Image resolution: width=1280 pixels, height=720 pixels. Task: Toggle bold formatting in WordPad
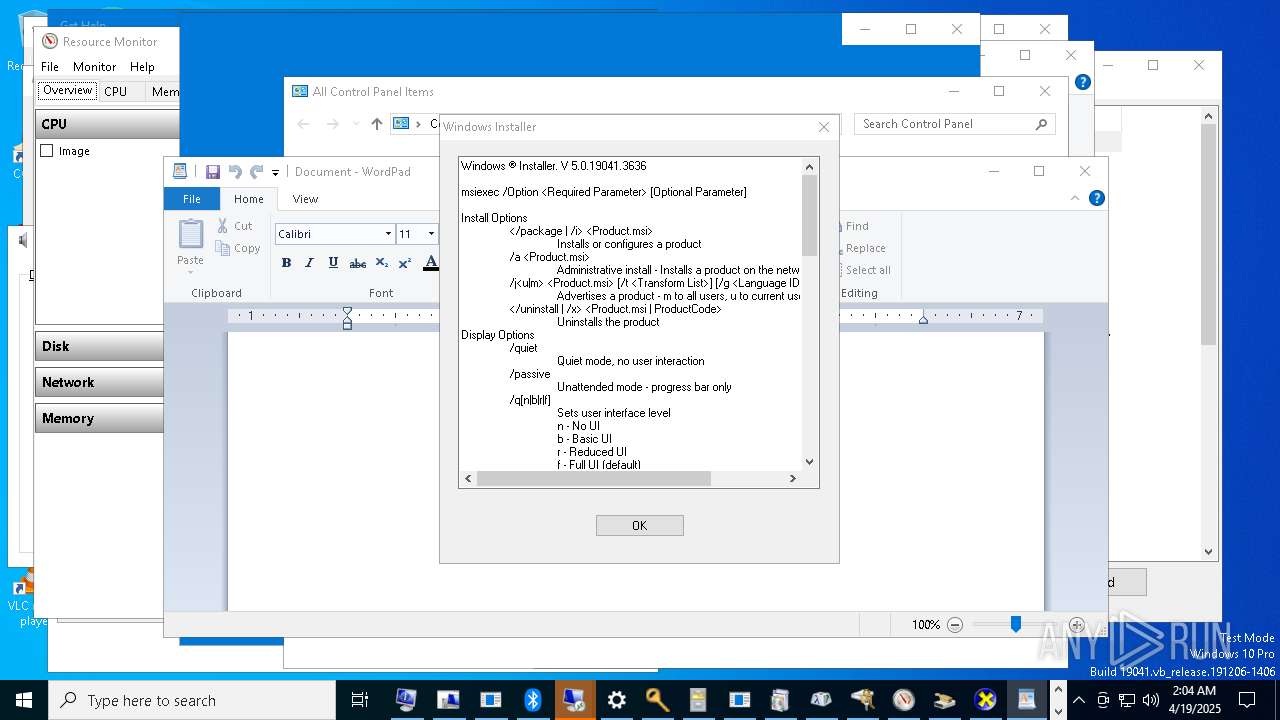click(x=286, y=263)
